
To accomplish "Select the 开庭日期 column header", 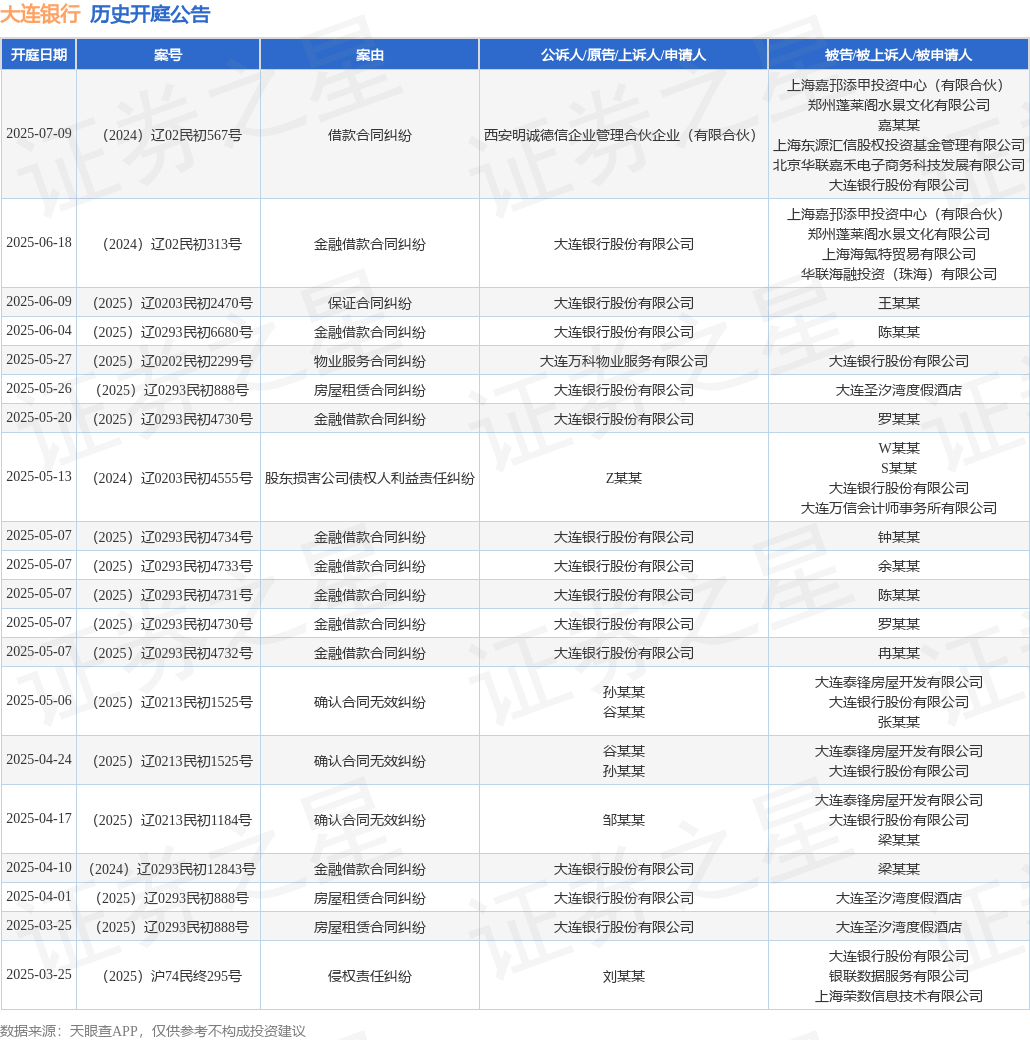I will pyautogui.click(x=38, y=54).
